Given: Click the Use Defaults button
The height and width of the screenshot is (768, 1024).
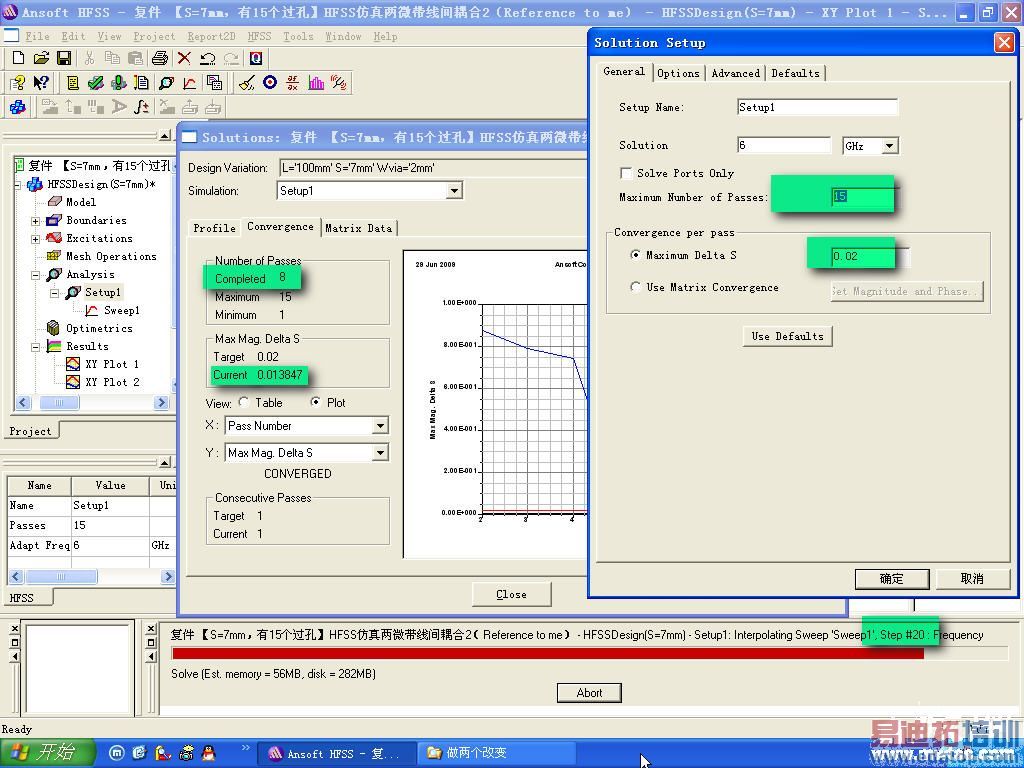Looking at the screenshot, I should 787,336.
